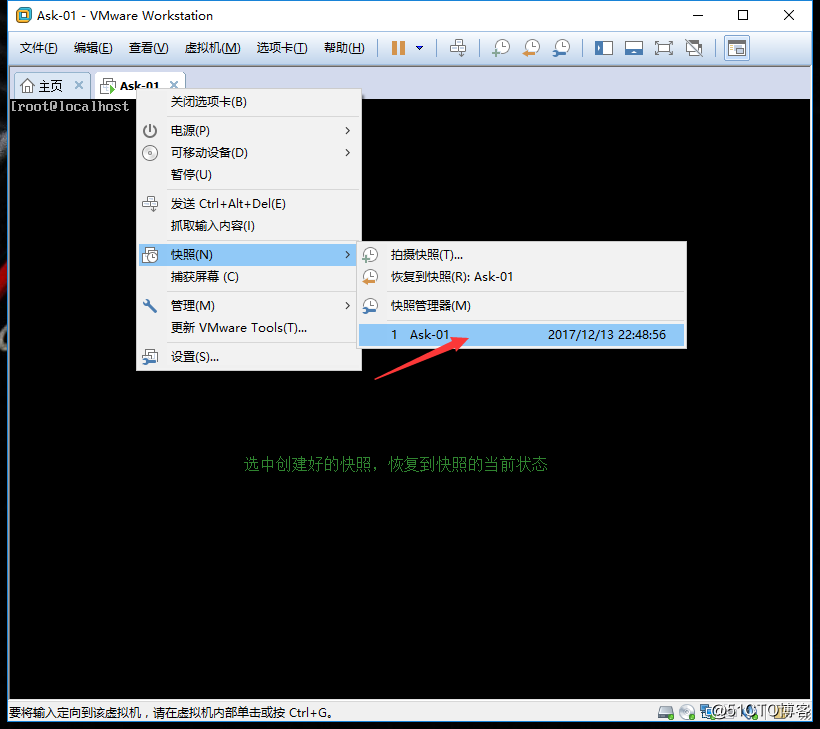Choose 拍摄快照(T)... in submenu
The image size is (820, 729).
click(x=521, y=255)
